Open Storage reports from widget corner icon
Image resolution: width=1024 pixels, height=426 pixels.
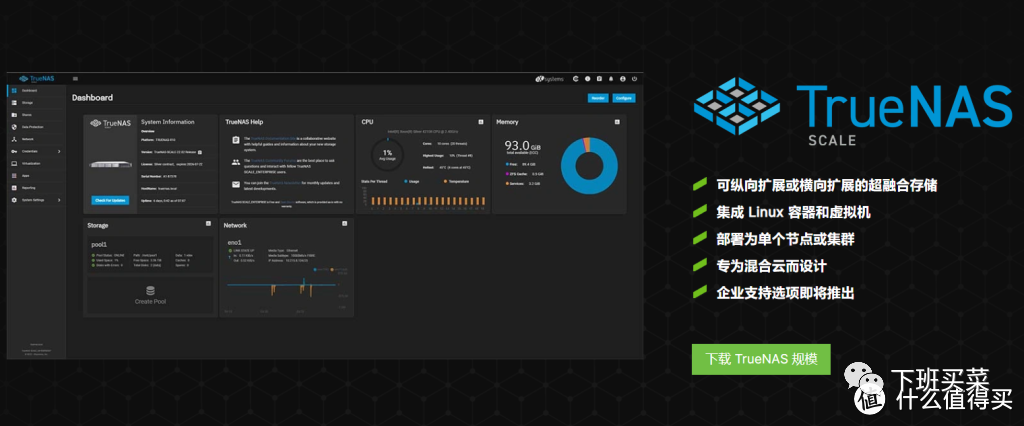click(x=208, y=223)
